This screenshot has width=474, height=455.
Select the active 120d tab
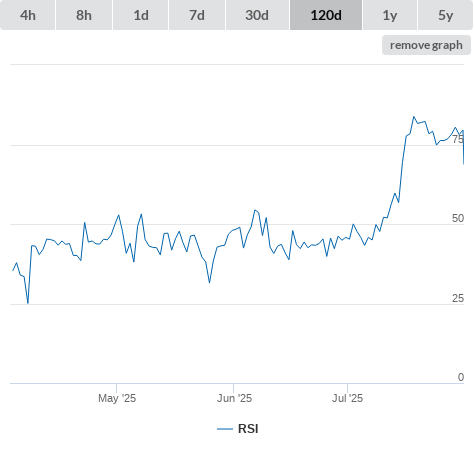(326, 15)
